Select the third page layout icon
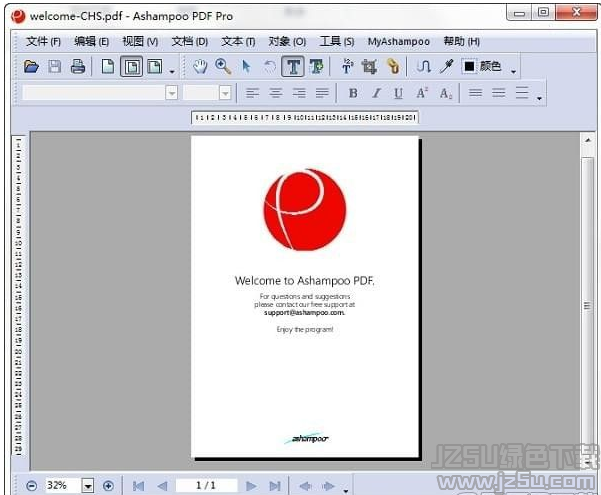Screen dimensions: 601x495 (155, 67)
